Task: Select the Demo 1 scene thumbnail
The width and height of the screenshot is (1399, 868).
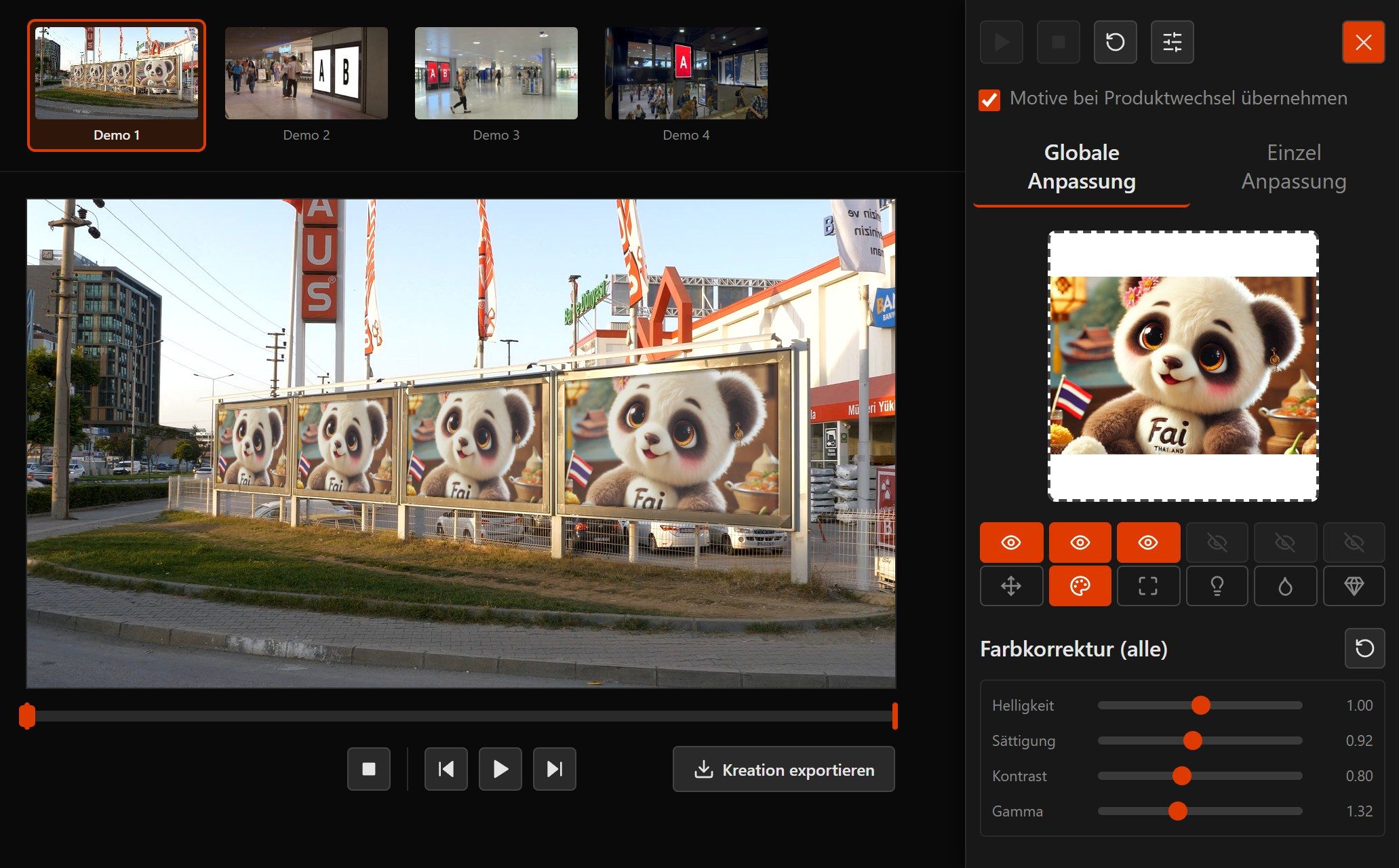Action: (x=117, y=85)
